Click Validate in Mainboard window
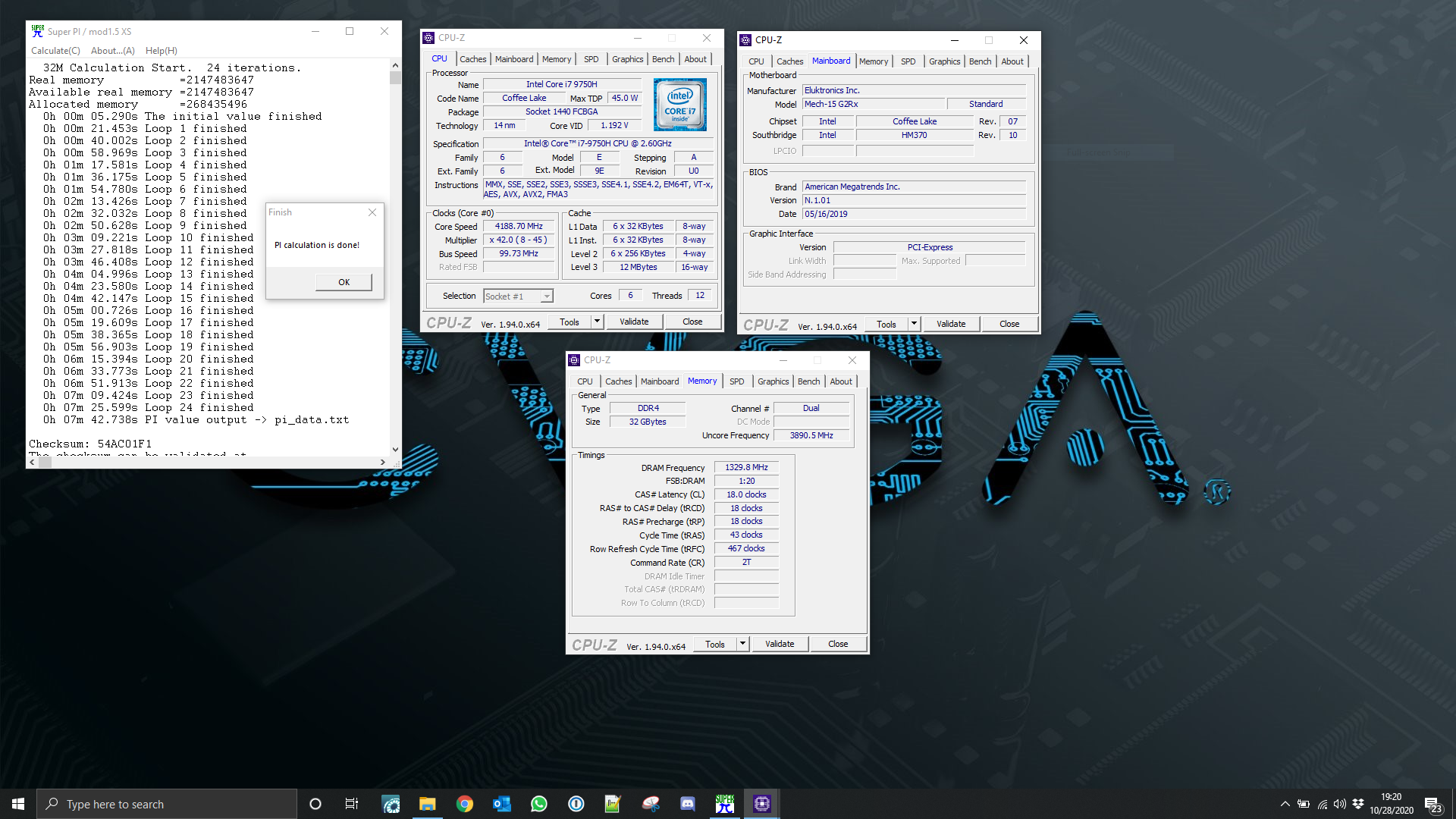This screenshot has height=819, width=1456. click(x=951, y=325)
